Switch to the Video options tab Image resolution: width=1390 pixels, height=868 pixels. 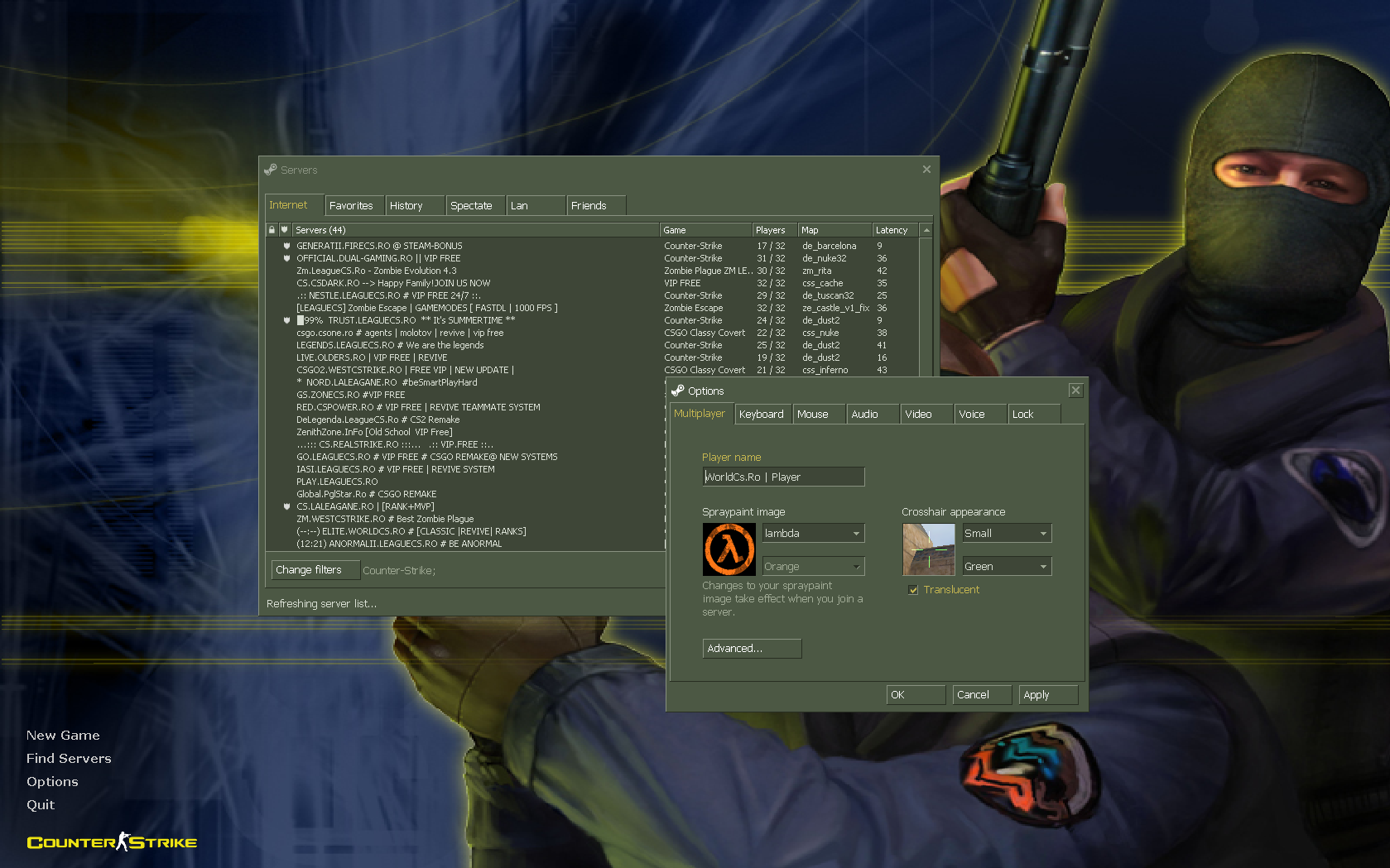click(918, 415)
